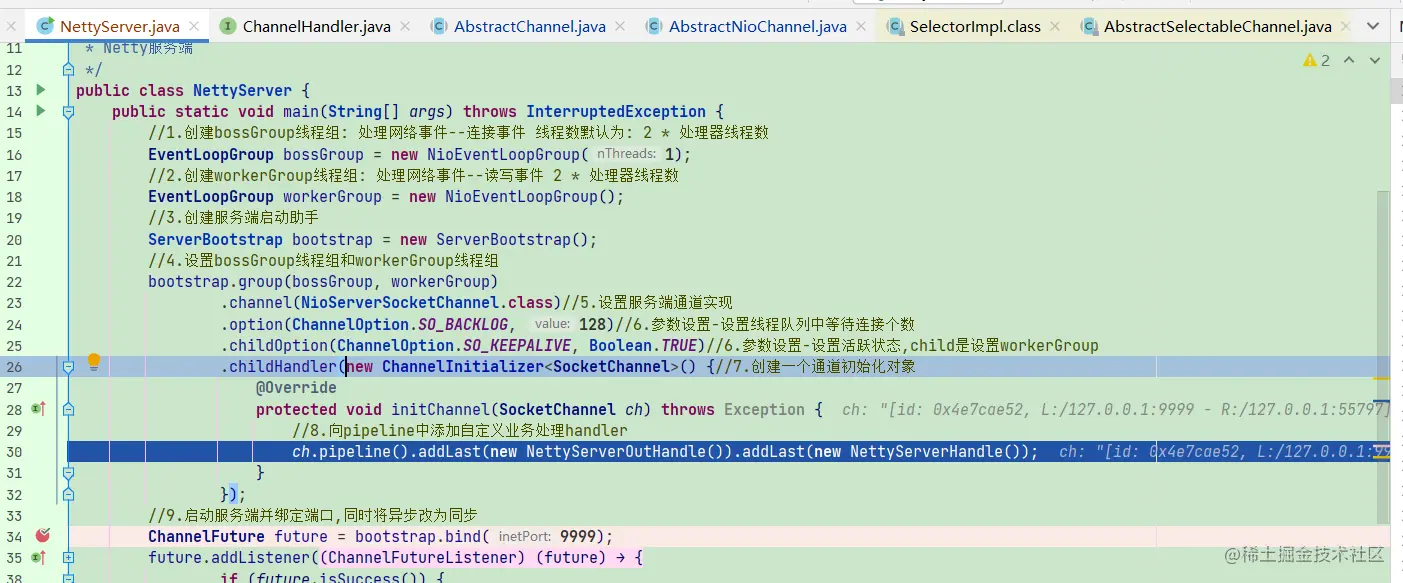This screenshot has height=583, width=1403.
Task: Click ChannelFutureListener cast on line 35
Action: click(427, 557)
